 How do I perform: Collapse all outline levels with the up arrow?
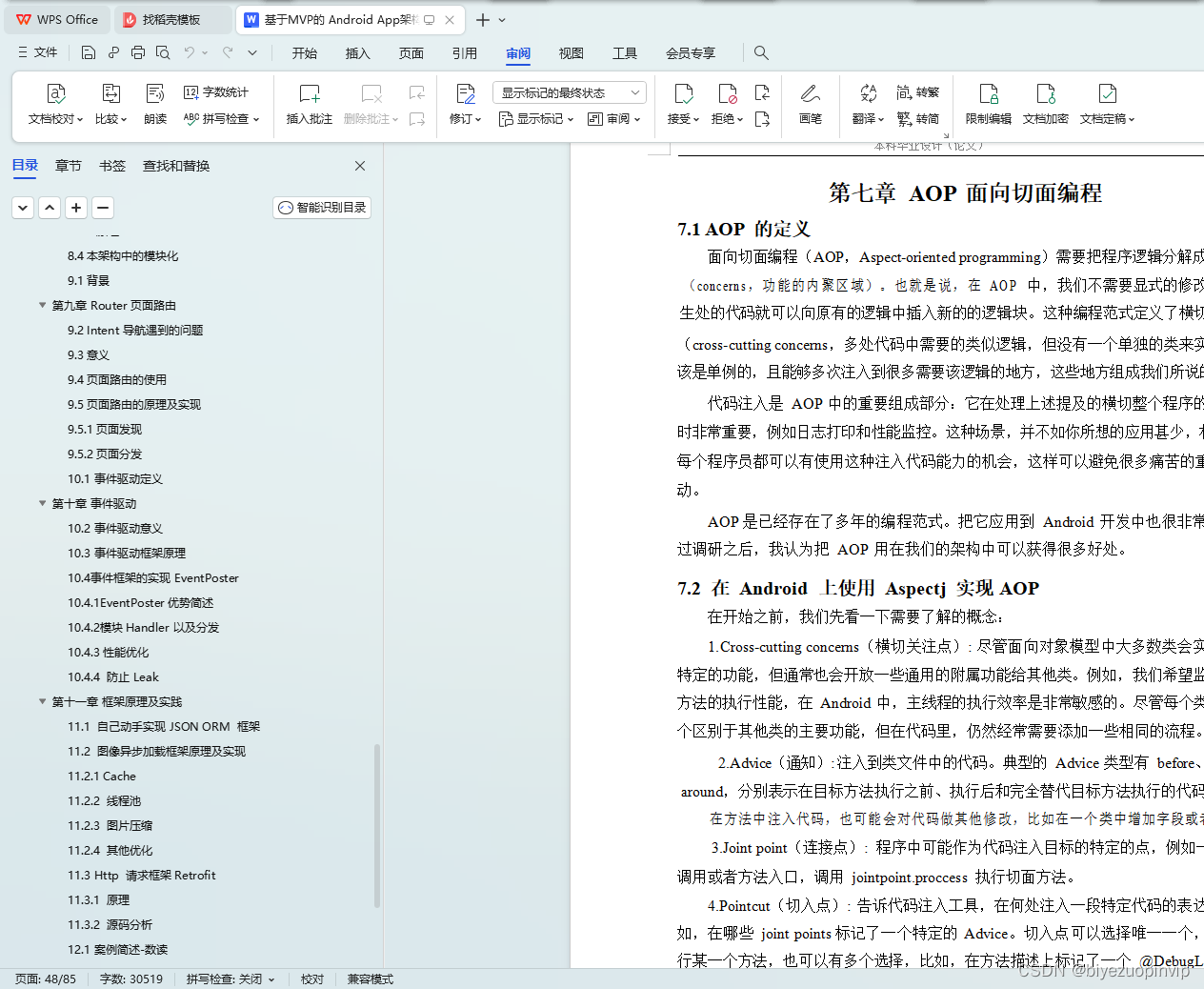50,207
